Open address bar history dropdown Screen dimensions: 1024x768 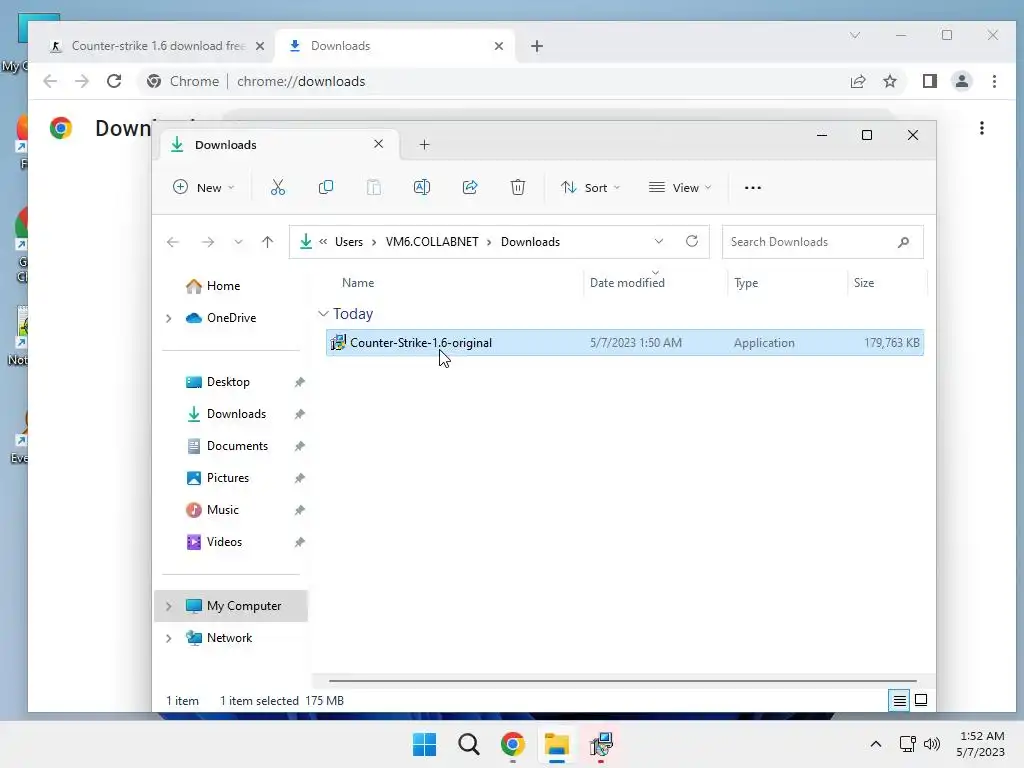coord(659,241)
